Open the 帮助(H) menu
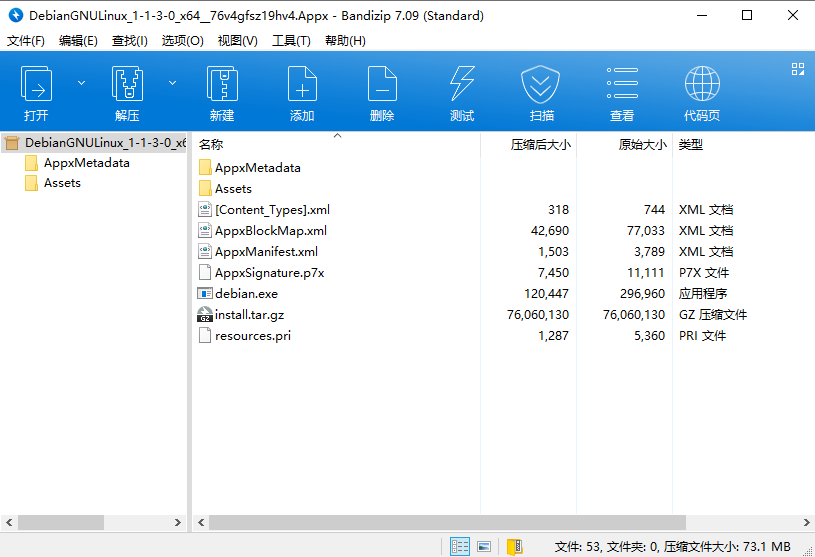The width and height of the screenshot is (815, 557). (x=345, y=41)
